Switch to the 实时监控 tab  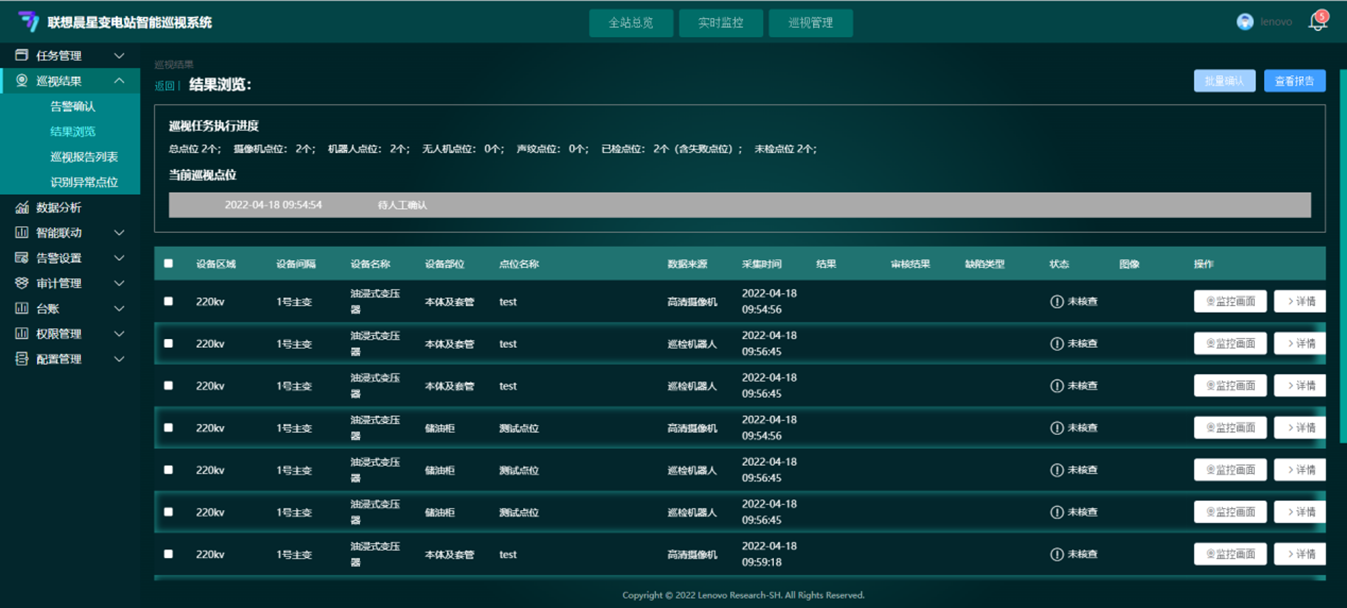coord(720,23)
